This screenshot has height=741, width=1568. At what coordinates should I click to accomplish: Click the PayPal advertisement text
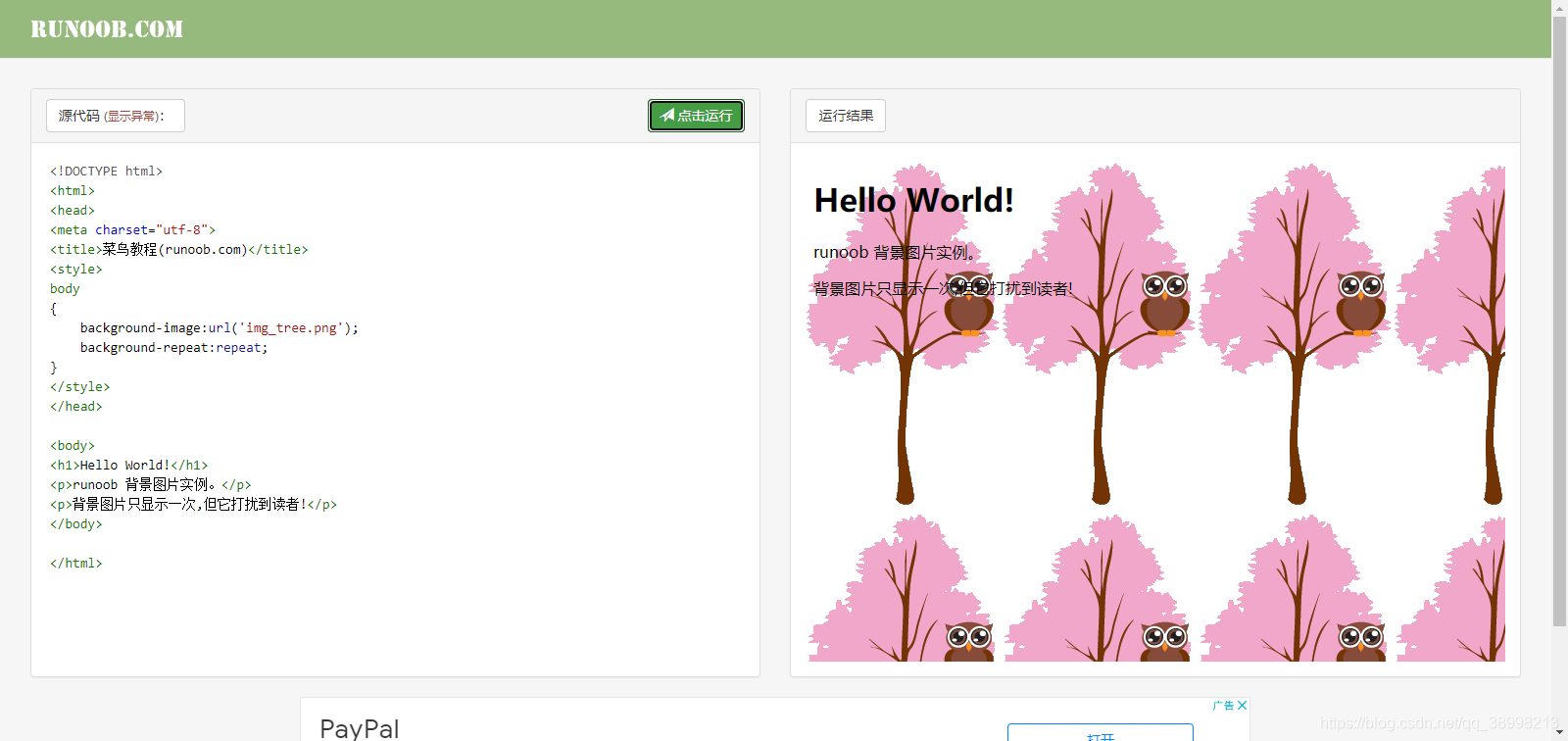360,728
